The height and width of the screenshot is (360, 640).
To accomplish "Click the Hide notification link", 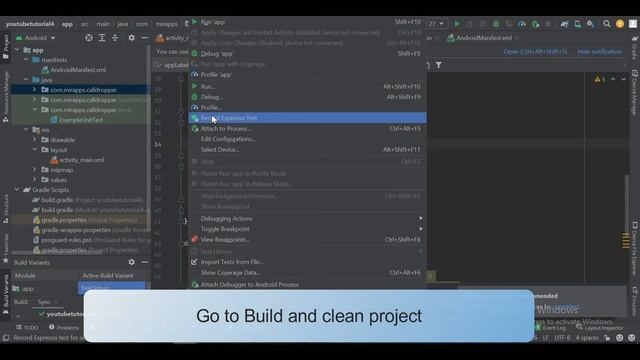I will [599, 52].
